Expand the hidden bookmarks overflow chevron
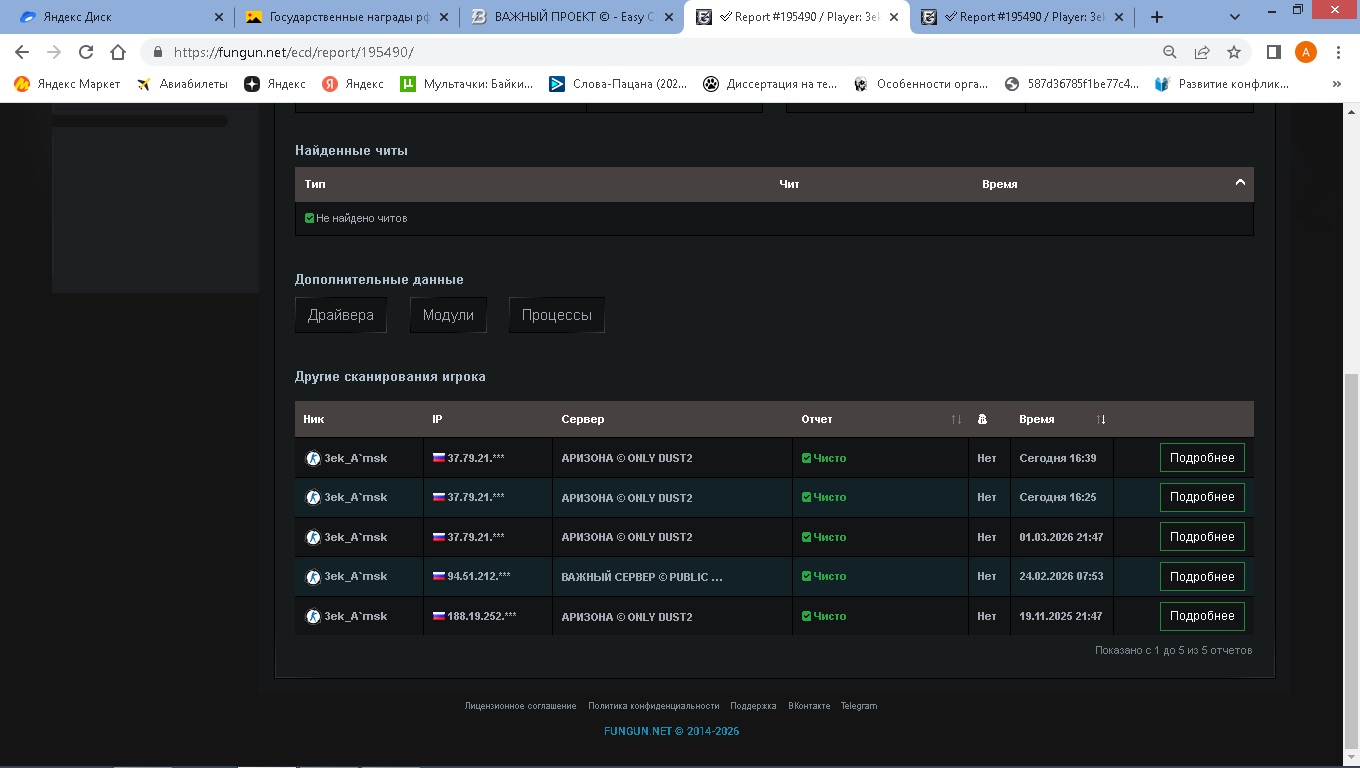 [1337, 84]
